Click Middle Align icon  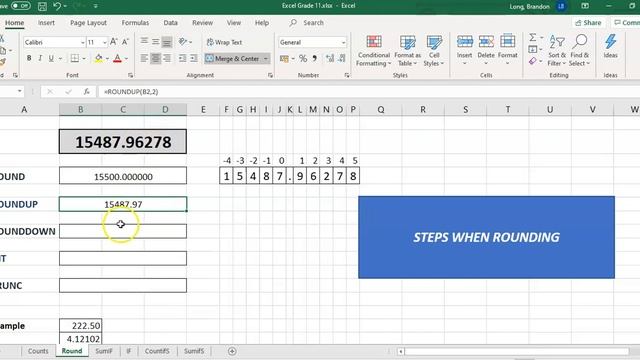156,42
